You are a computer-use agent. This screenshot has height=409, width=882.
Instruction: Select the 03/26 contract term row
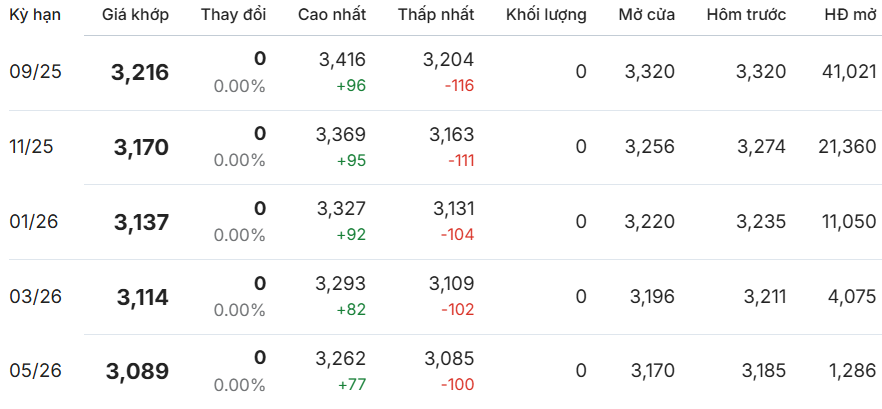tap(441, 297)
